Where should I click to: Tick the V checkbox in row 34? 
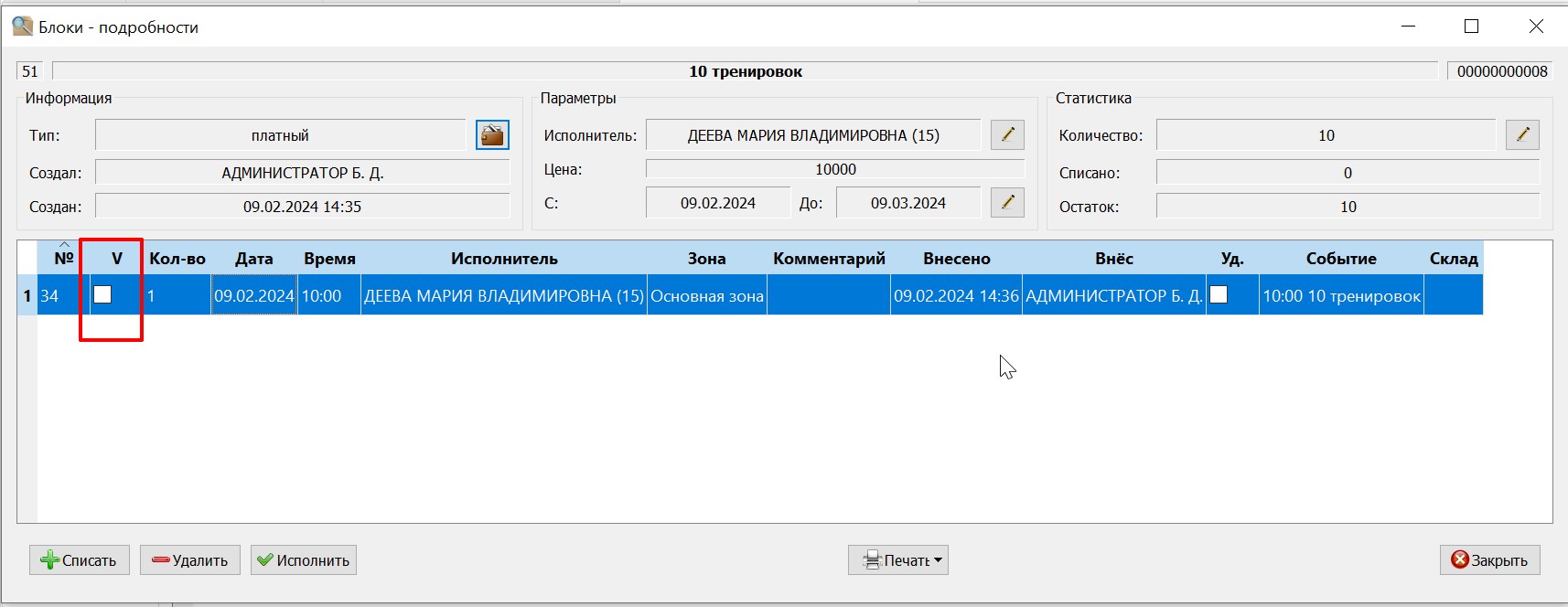click(102, 294)
